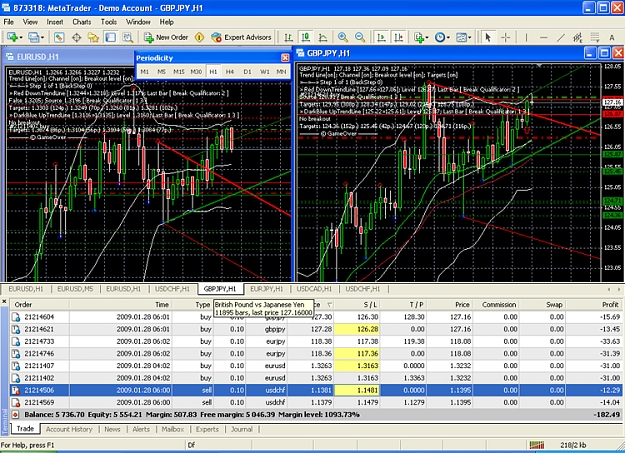Viewport: 625px width, 453px height.
Task: Open the Profiles dropdown
Action: pos(36,37)
